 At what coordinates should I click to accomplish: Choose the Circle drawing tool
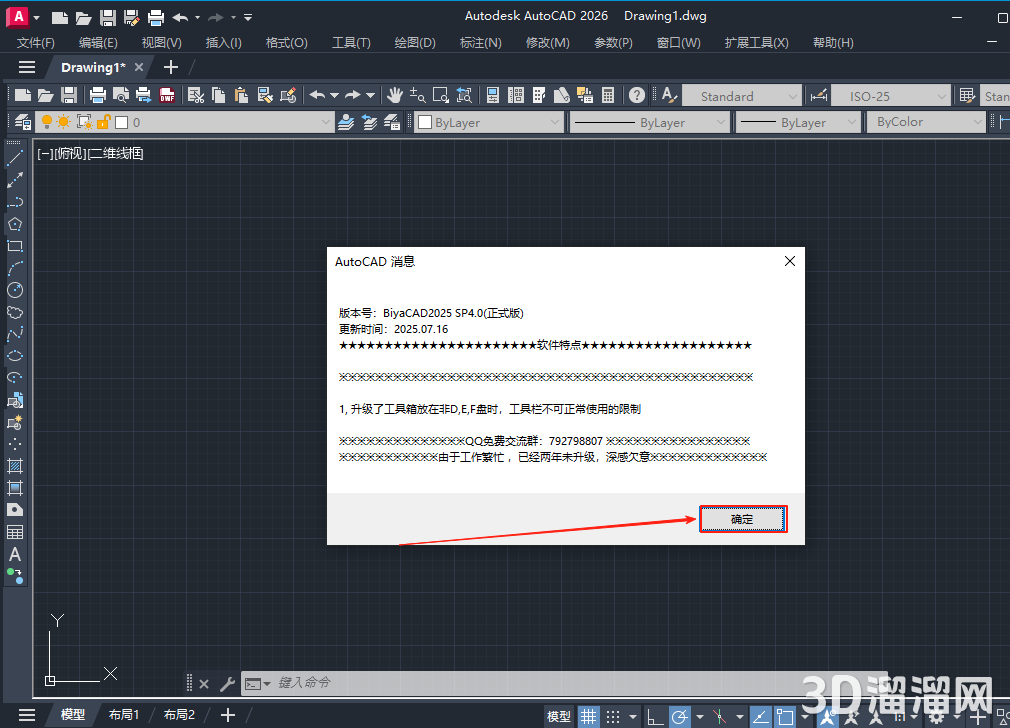point(15,290)
